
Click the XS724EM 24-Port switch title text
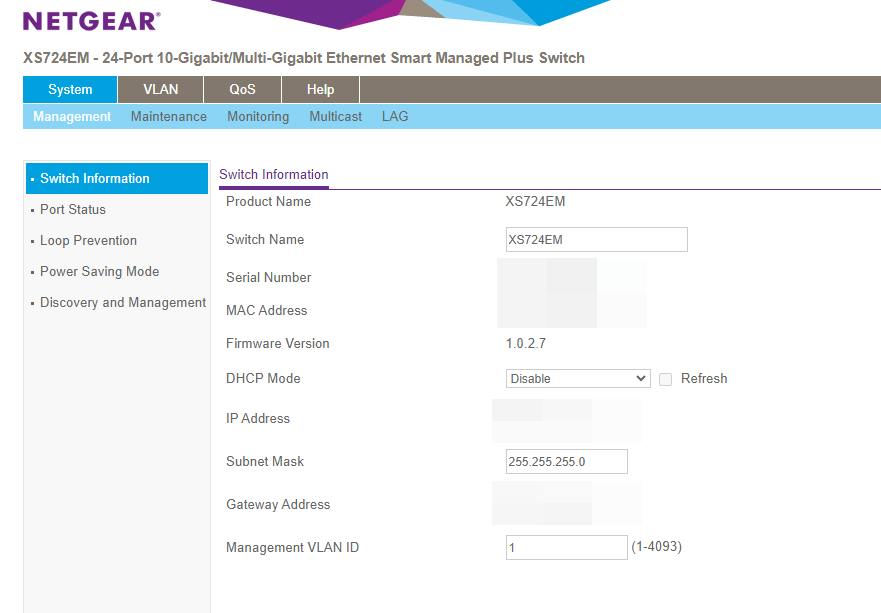pyautogui.click(x=303, y=58)
